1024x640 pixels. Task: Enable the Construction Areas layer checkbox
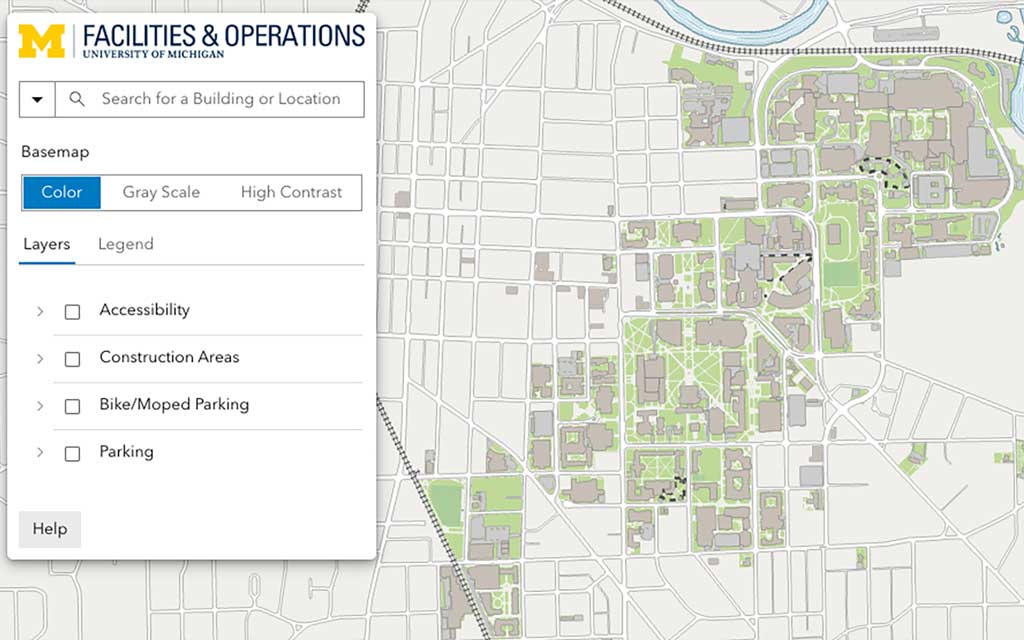[72, 359]
